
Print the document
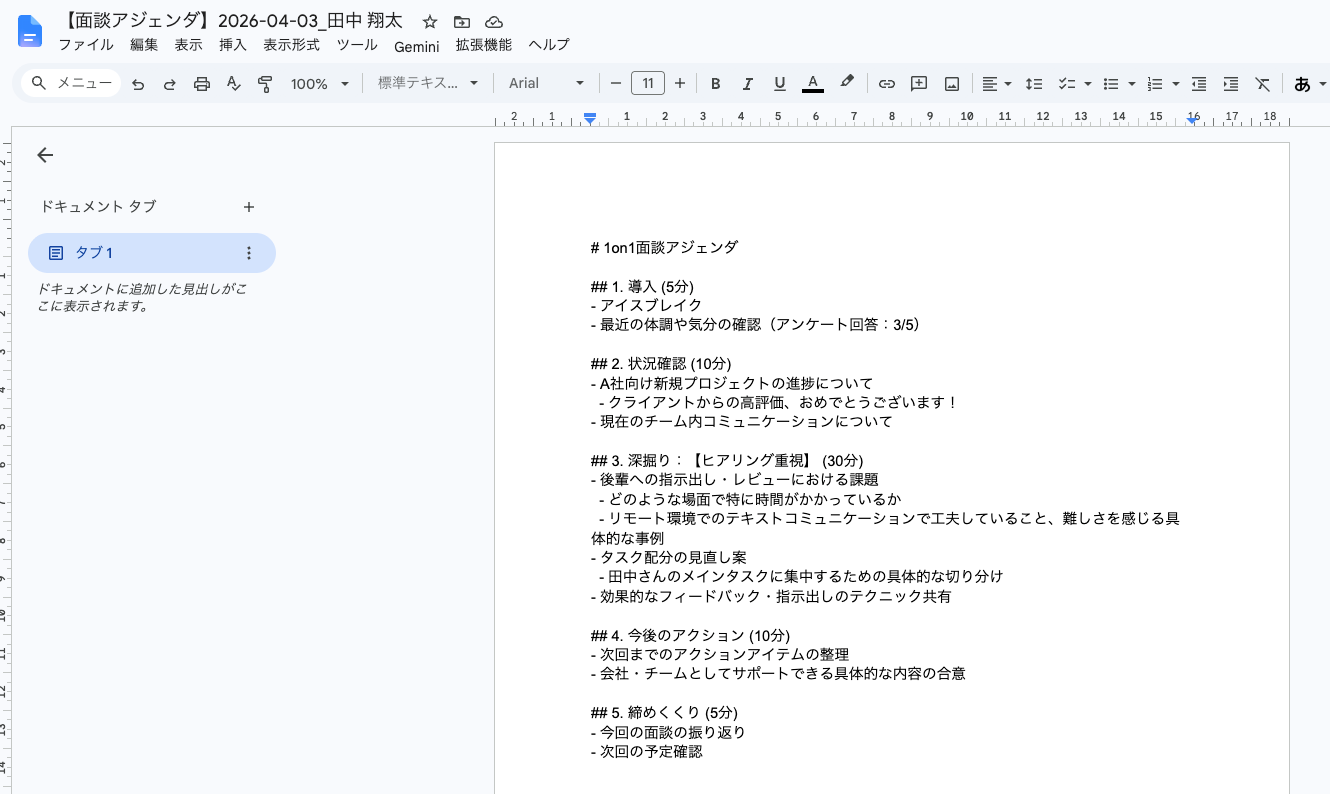pos(202,84)
